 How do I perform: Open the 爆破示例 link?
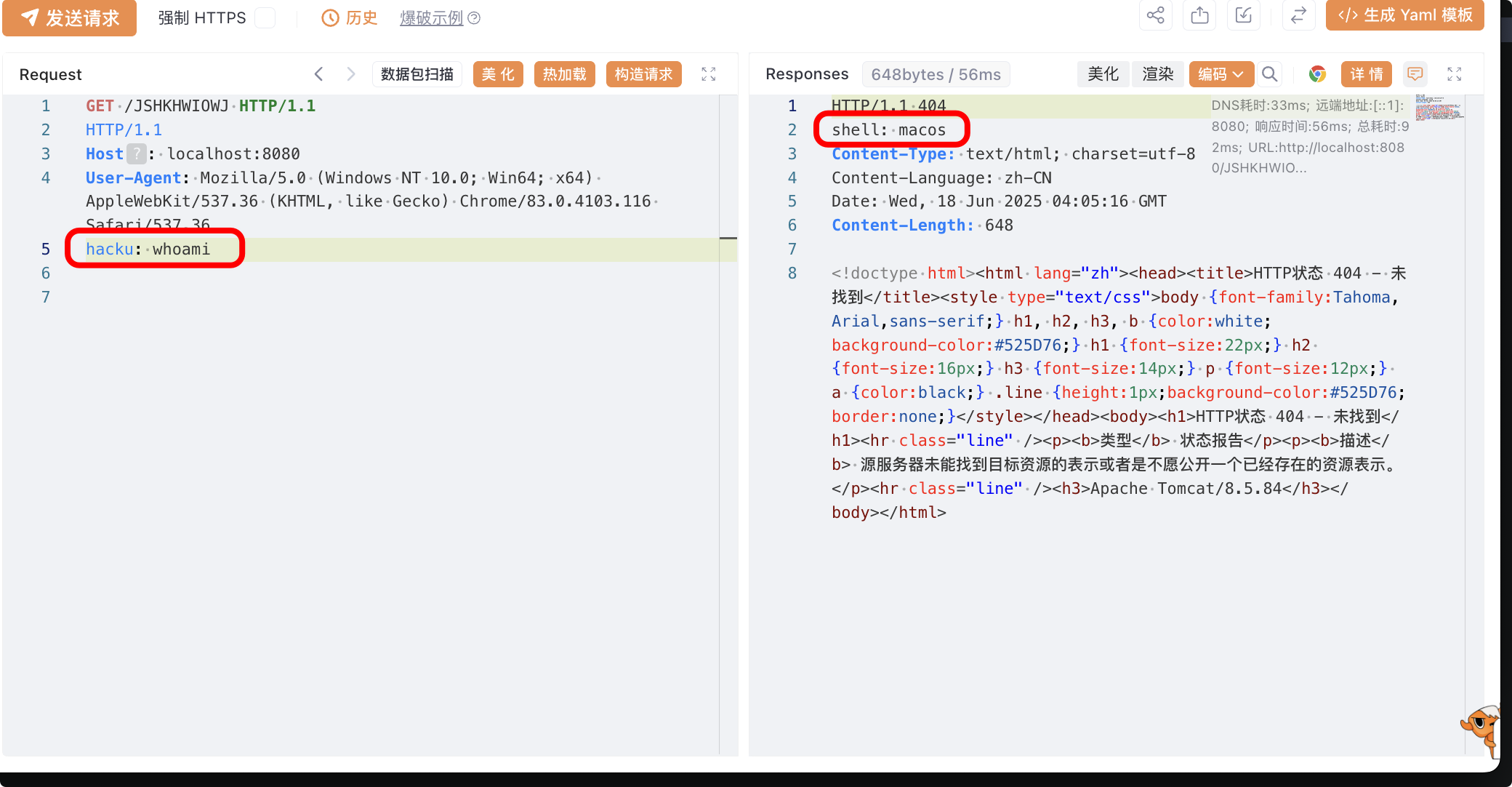[x=431, y=18]
